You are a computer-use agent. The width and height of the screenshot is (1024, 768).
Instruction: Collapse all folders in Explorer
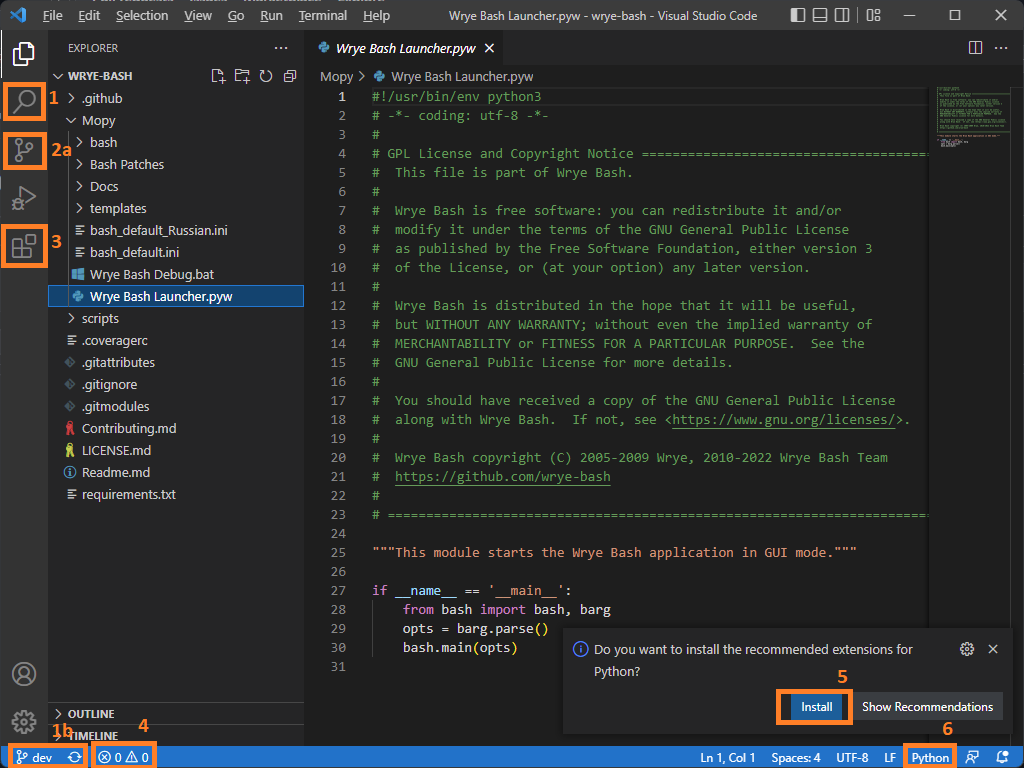click(290, 76)
